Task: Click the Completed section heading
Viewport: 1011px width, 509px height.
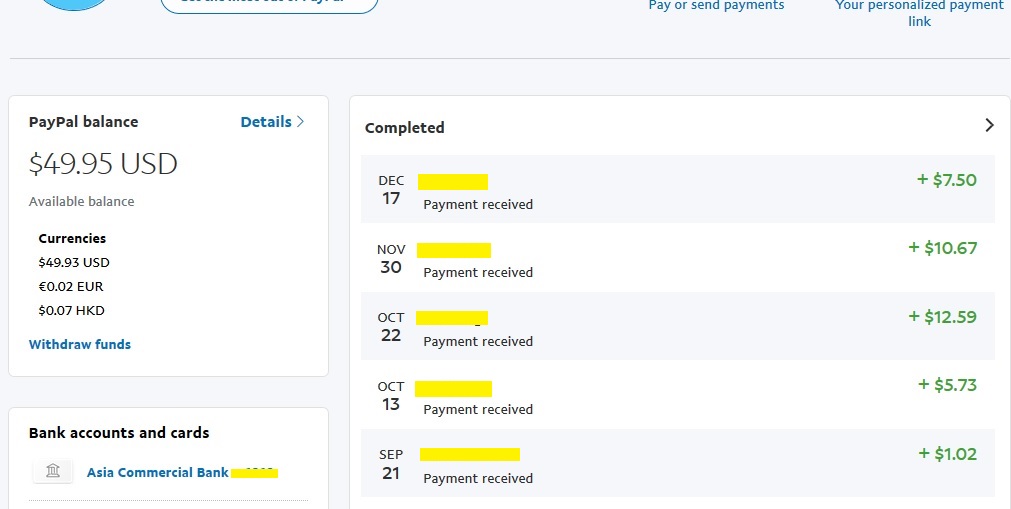Action: point(404,128)
